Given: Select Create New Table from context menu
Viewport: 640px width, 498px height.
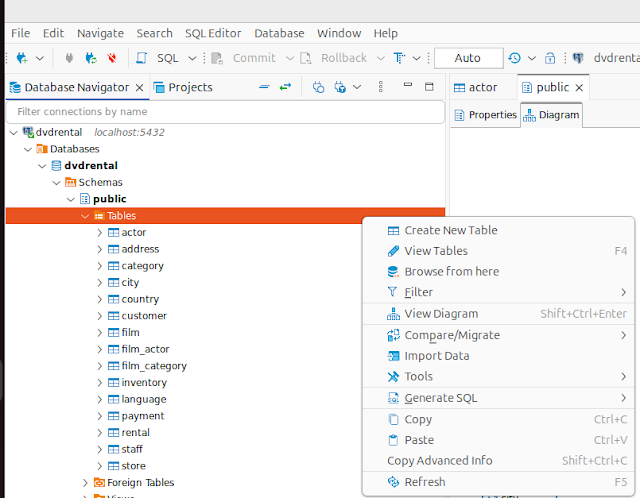Looking at the screenshot, I should click(x=498, y=230).
